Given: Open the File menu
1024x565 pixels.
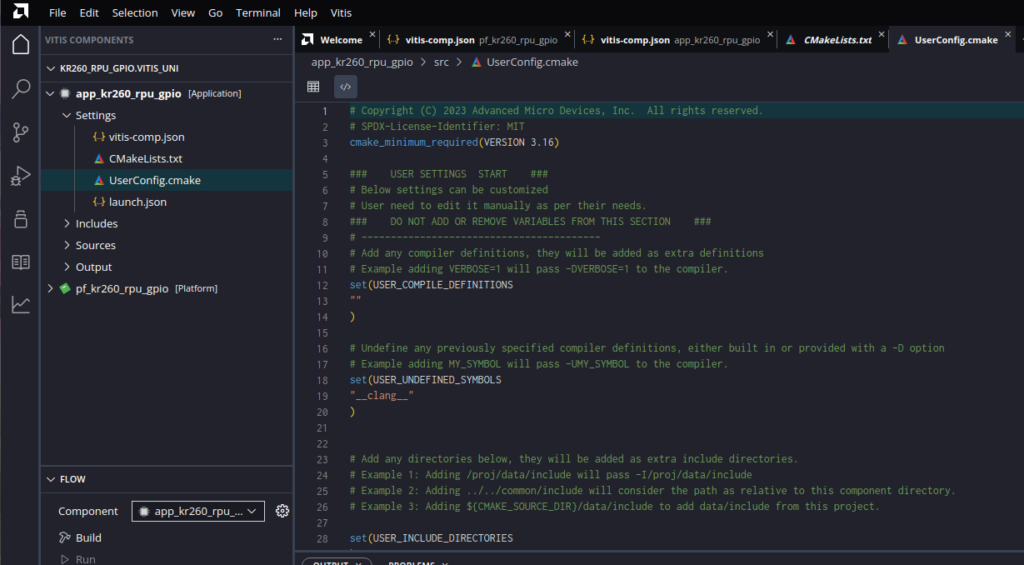Looking at the screenshot, I should coord(57,12).
